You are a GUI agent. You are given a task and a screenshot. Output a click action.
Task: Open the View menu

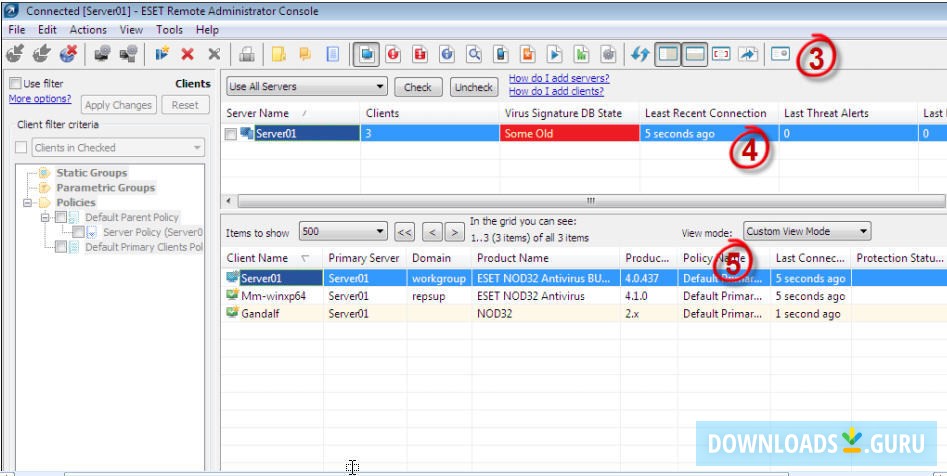131,30
